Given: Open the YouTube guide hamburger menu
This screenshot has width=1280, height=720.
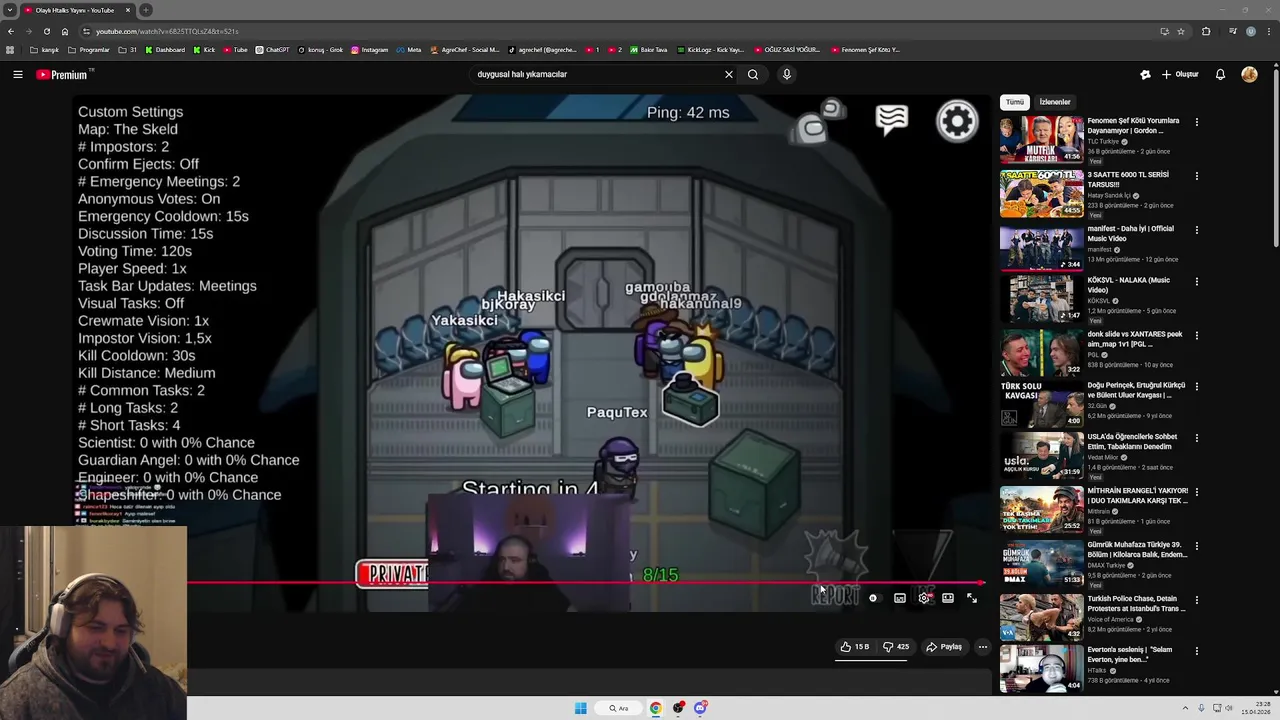Looking at the screenshot, I should click(x=17, y=74).
